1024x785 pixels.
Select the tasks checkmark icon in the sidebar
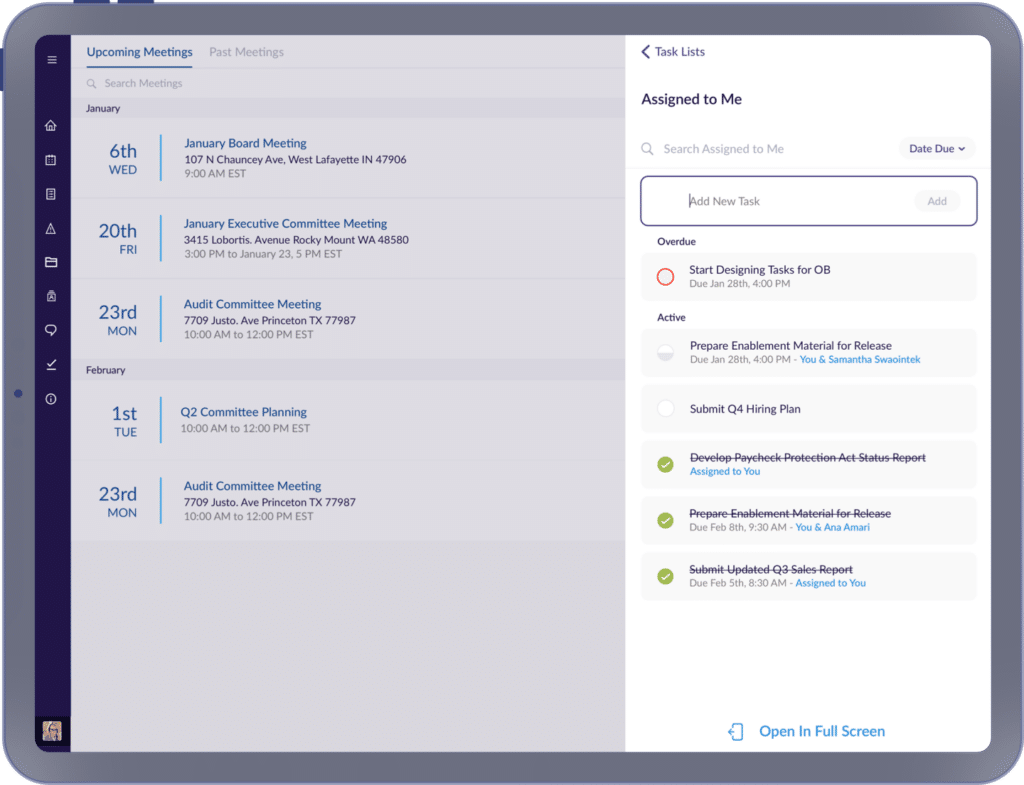coord(52,364)
